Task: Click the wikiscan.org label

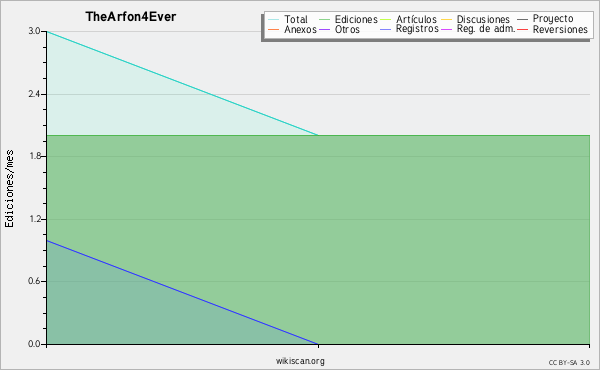Action: pyautogui.click(x=300, y=361)
